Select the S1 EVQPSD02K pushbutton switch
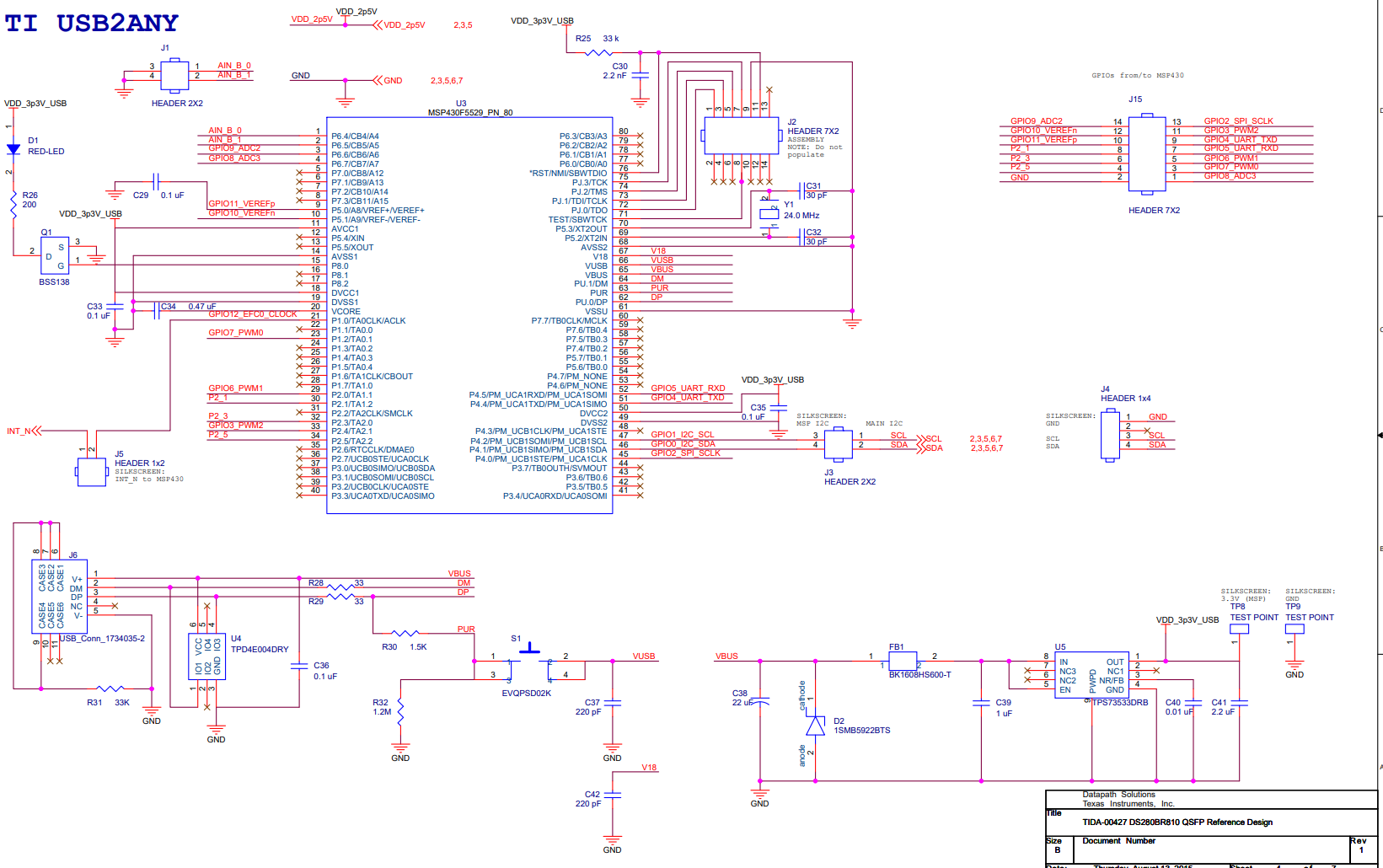The width and height of the screenshot is (1383, 868). [529, 665]
